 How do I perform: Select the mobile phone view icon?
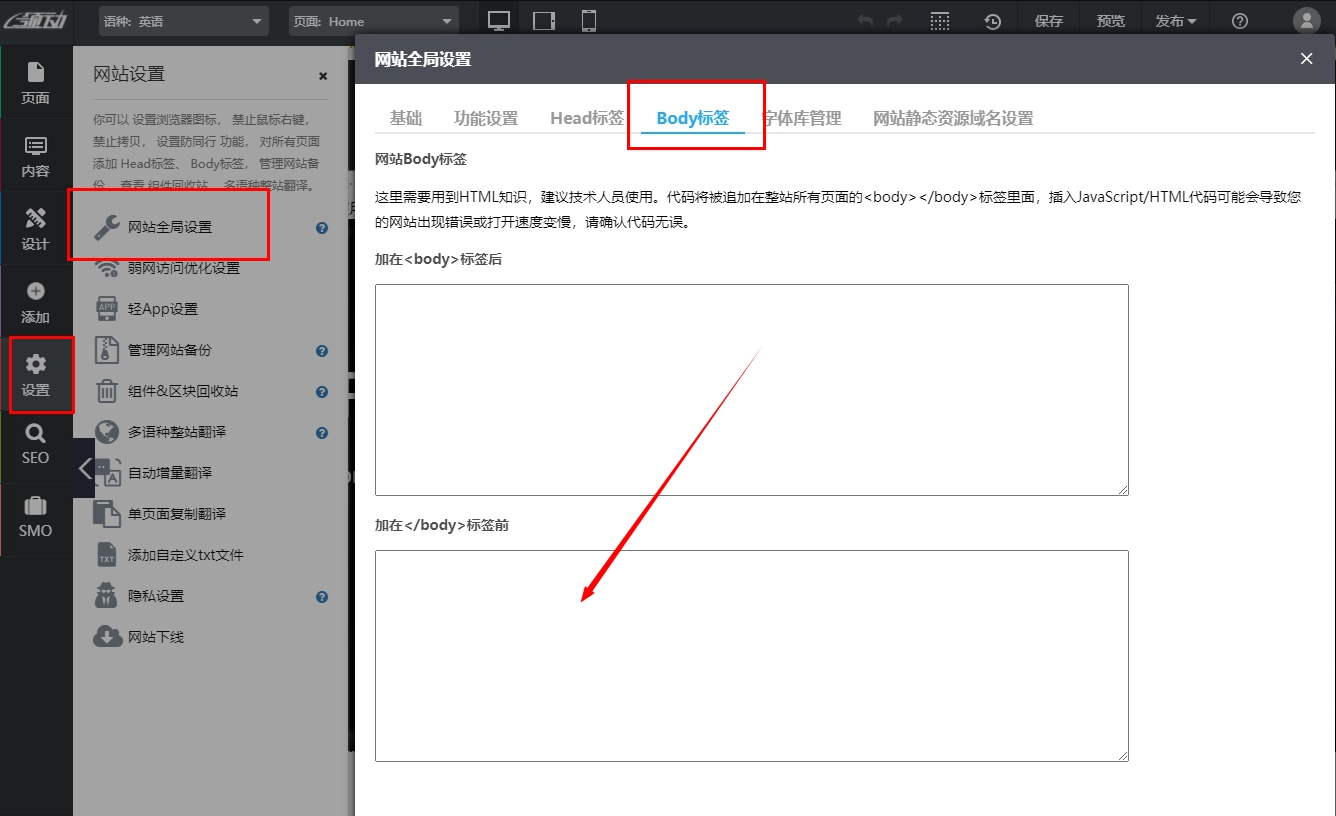coord(589,21)
